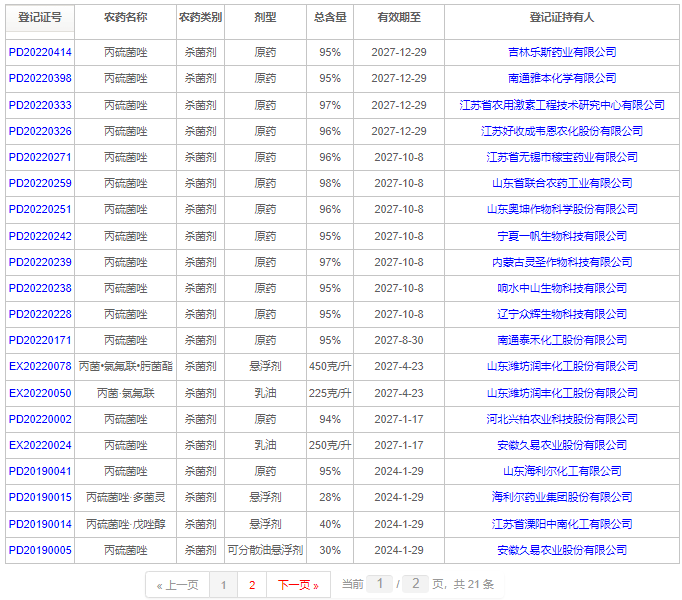This screenshot has height=600, width=682.
Task: Open holder 吉林乐斯药业有限公司
Action: click(562, 52)
